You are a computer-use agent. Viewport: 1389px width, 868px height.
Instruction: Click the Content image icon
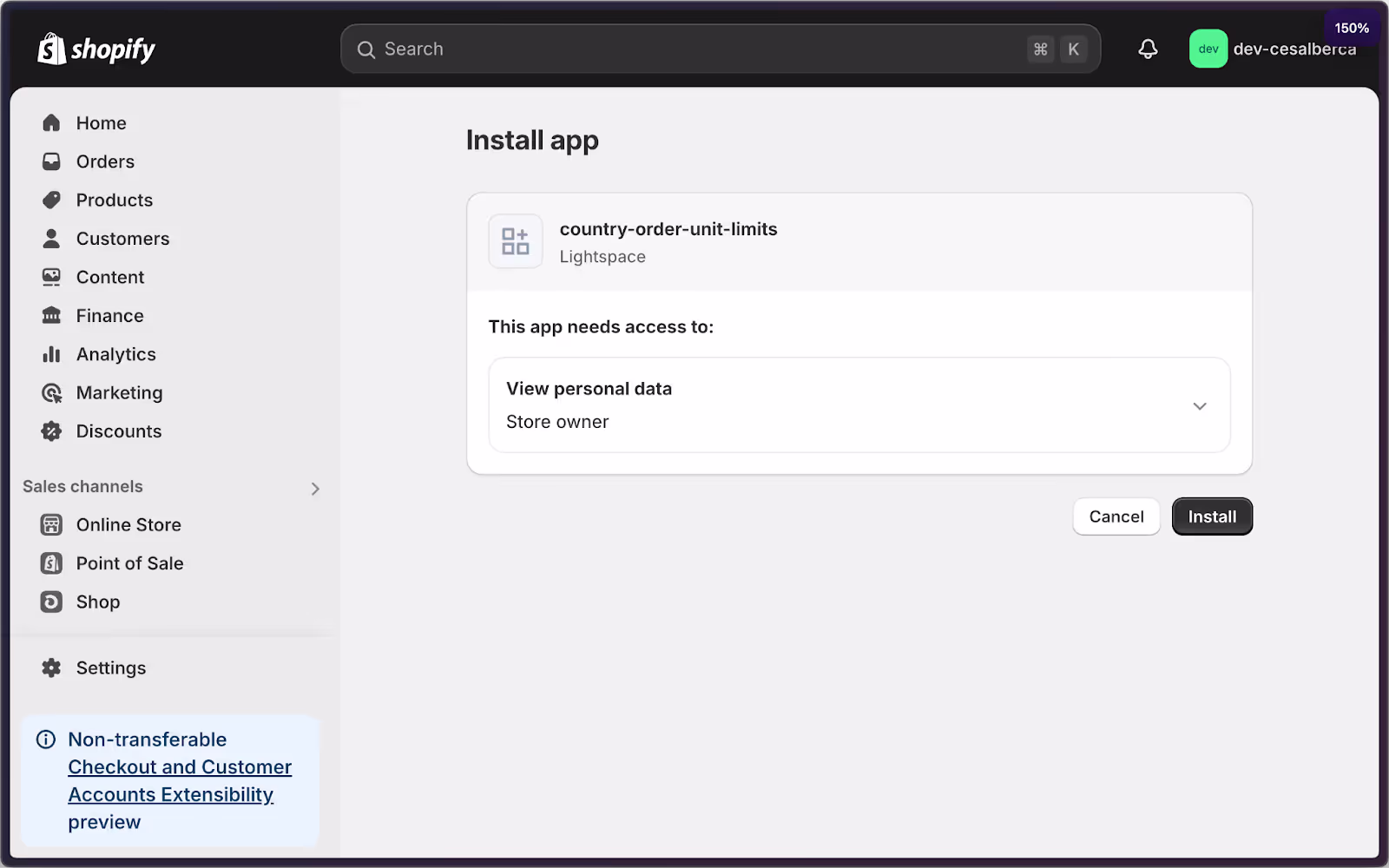point(51,277)
